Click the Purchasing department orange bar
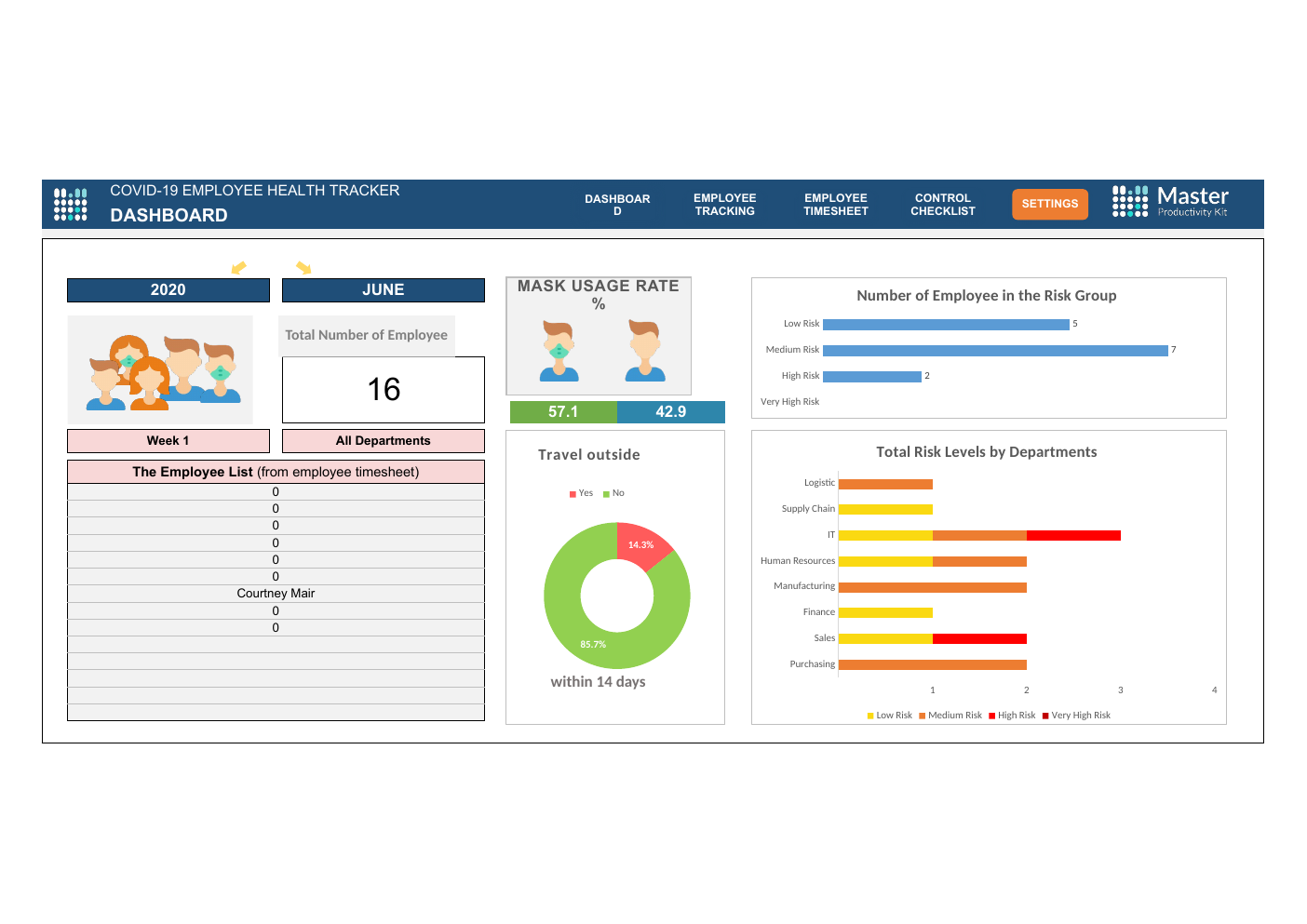This screenshot has height=924, width=1307. 933,664
